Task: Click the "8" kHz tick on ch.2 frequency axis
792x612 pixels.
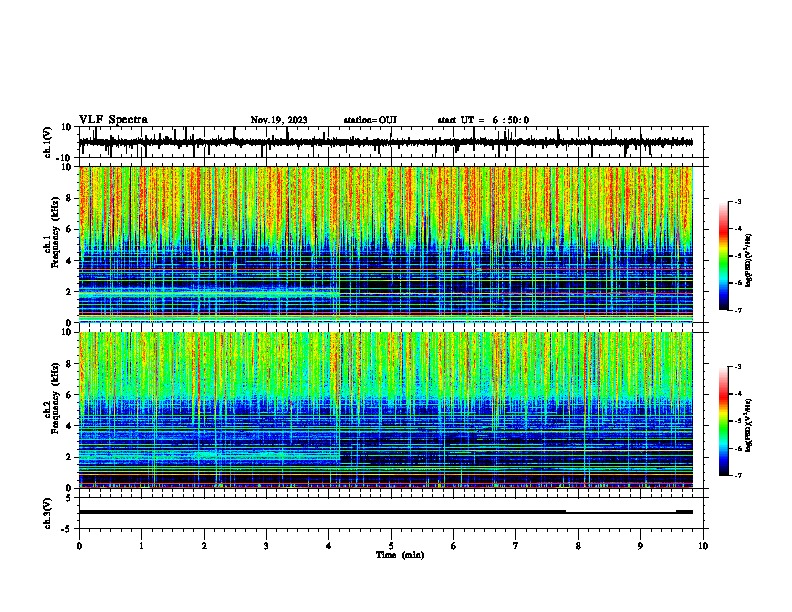Action: (x=69, y=363)
